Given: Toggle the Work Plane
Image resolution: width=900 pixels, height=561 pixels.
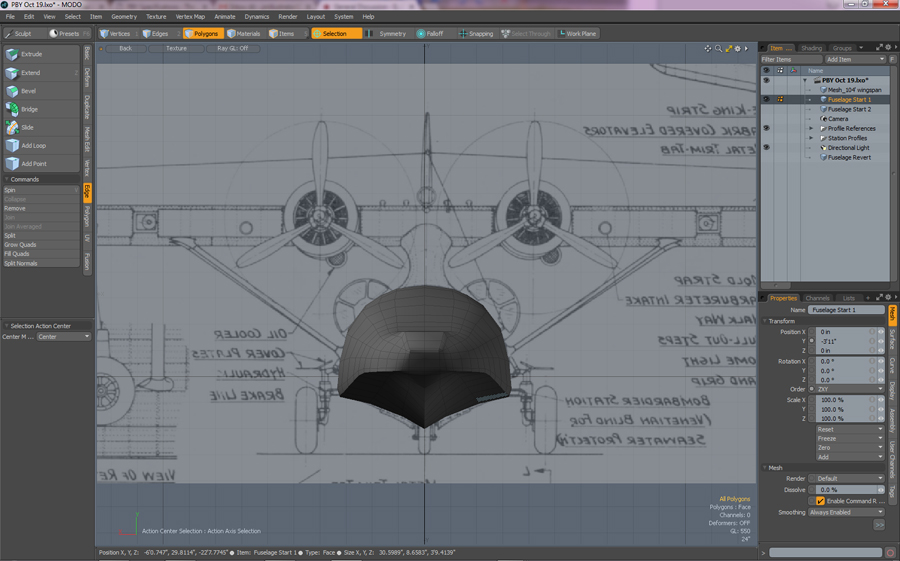Looking at the screenshot, I should 577,33.
